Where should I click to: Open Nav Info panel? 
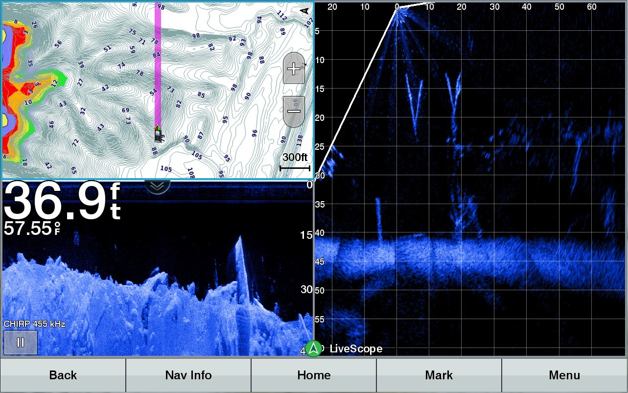tap(188, 375)
